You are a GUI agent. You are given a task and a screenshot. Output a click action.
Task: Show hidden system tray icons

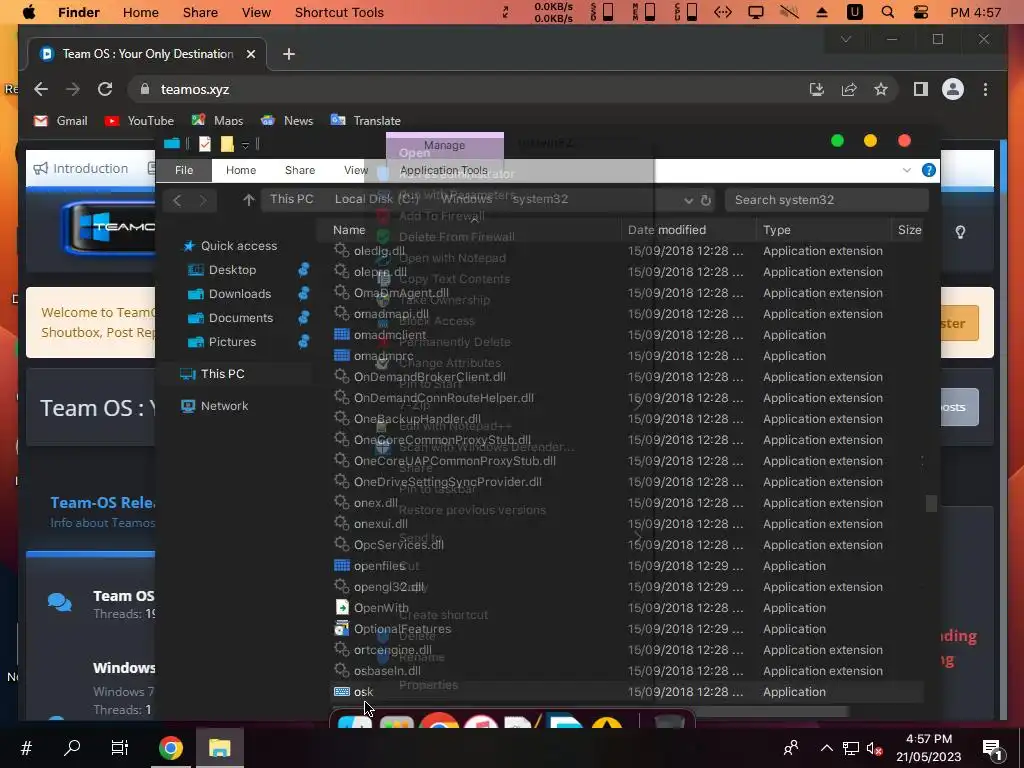(827, 748)
